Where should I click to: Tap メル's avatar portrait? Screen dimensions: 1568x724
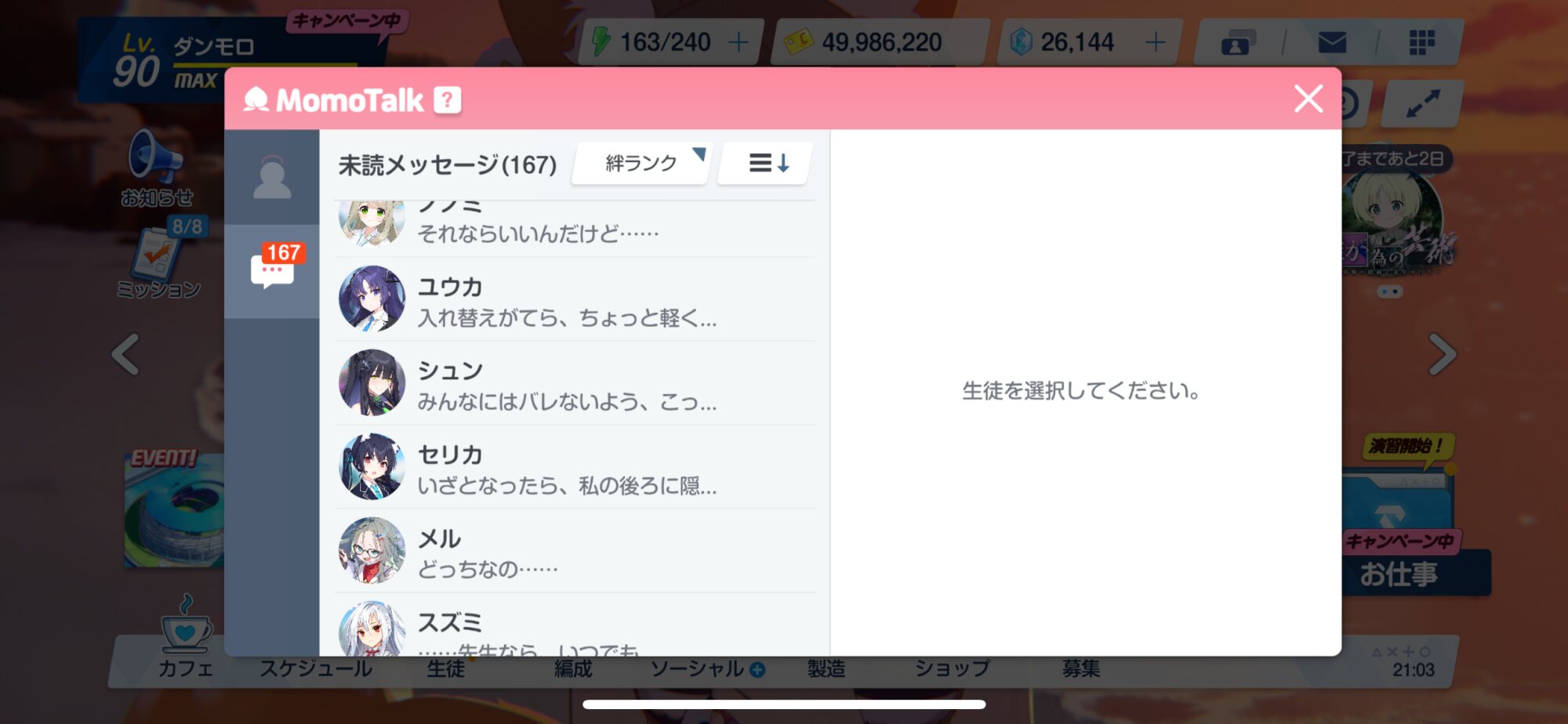pyautogui.click(x=372, y=550)
